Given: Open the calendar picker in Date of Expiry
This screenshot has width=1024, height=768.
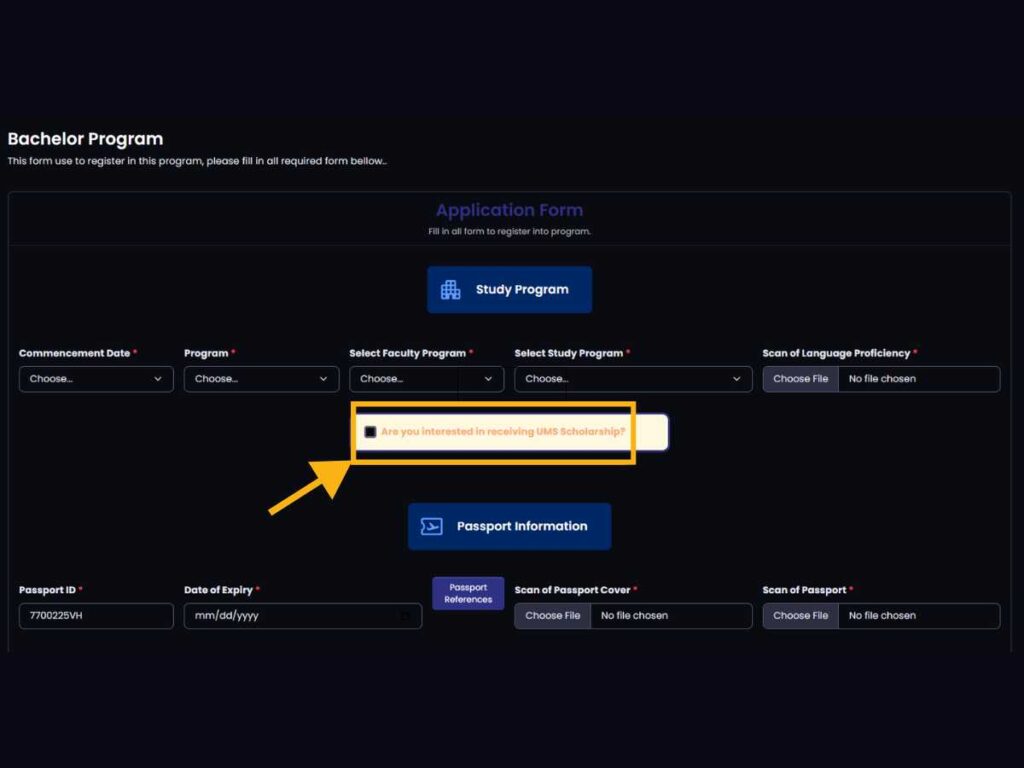Looking at the screenshot, I should [405, 616].
